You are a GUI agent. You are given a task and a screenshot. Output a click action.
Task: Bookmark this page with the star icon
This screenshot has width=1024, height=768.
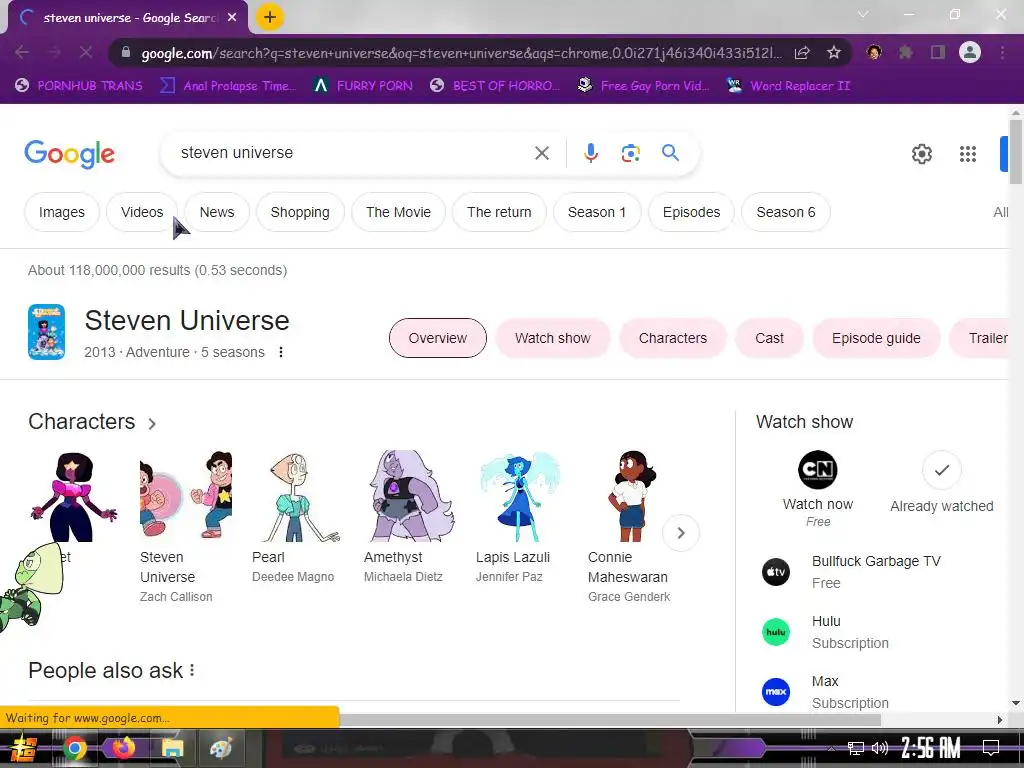[834, 53]
